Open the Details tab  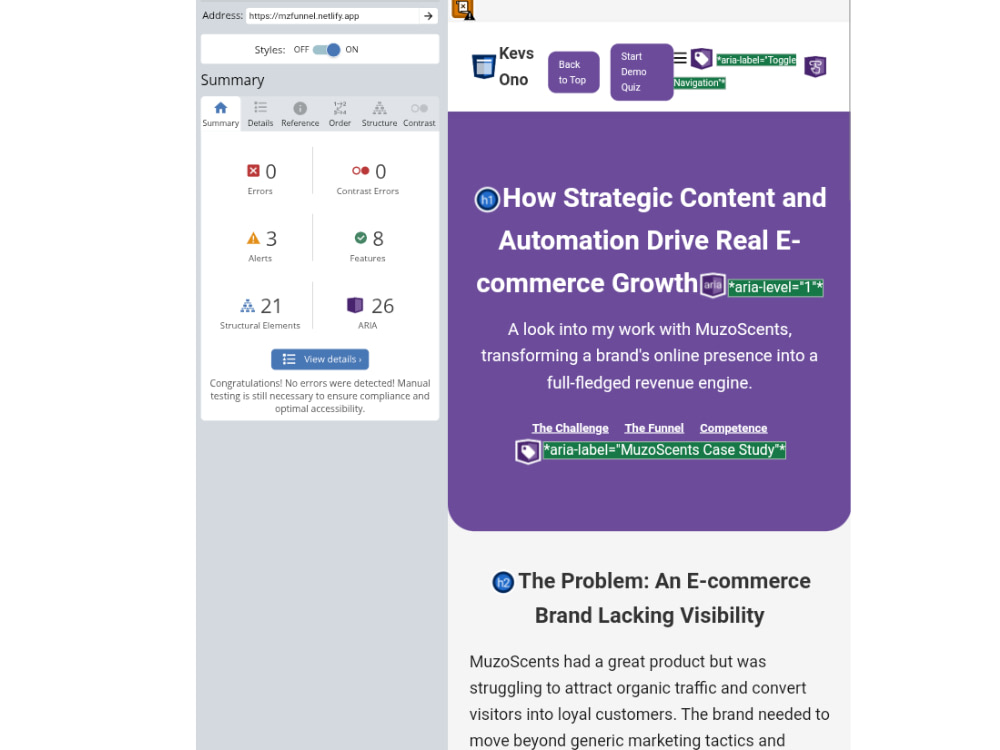[260, 114]
